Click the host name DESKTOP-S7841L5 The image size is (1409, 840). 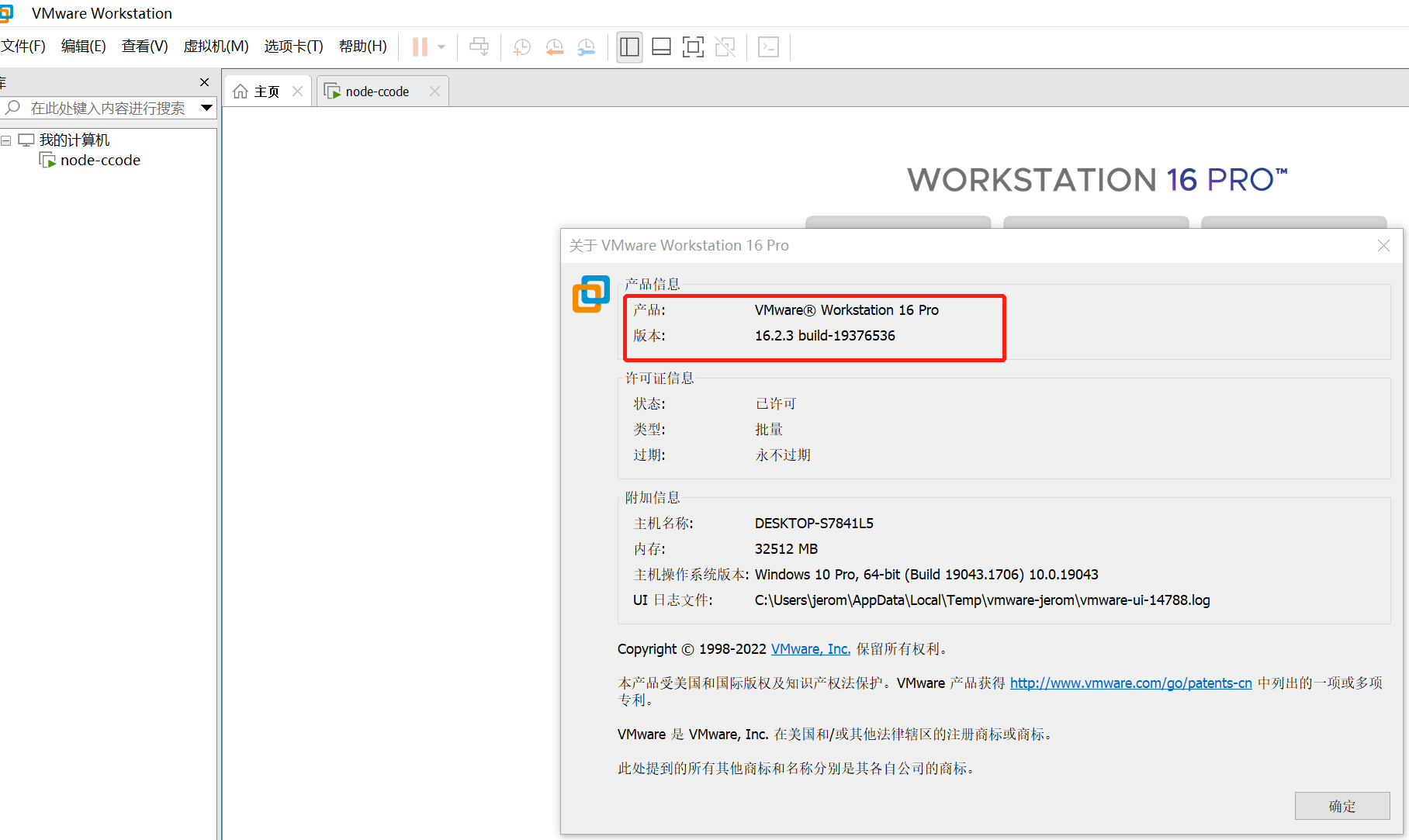point(814,524)
